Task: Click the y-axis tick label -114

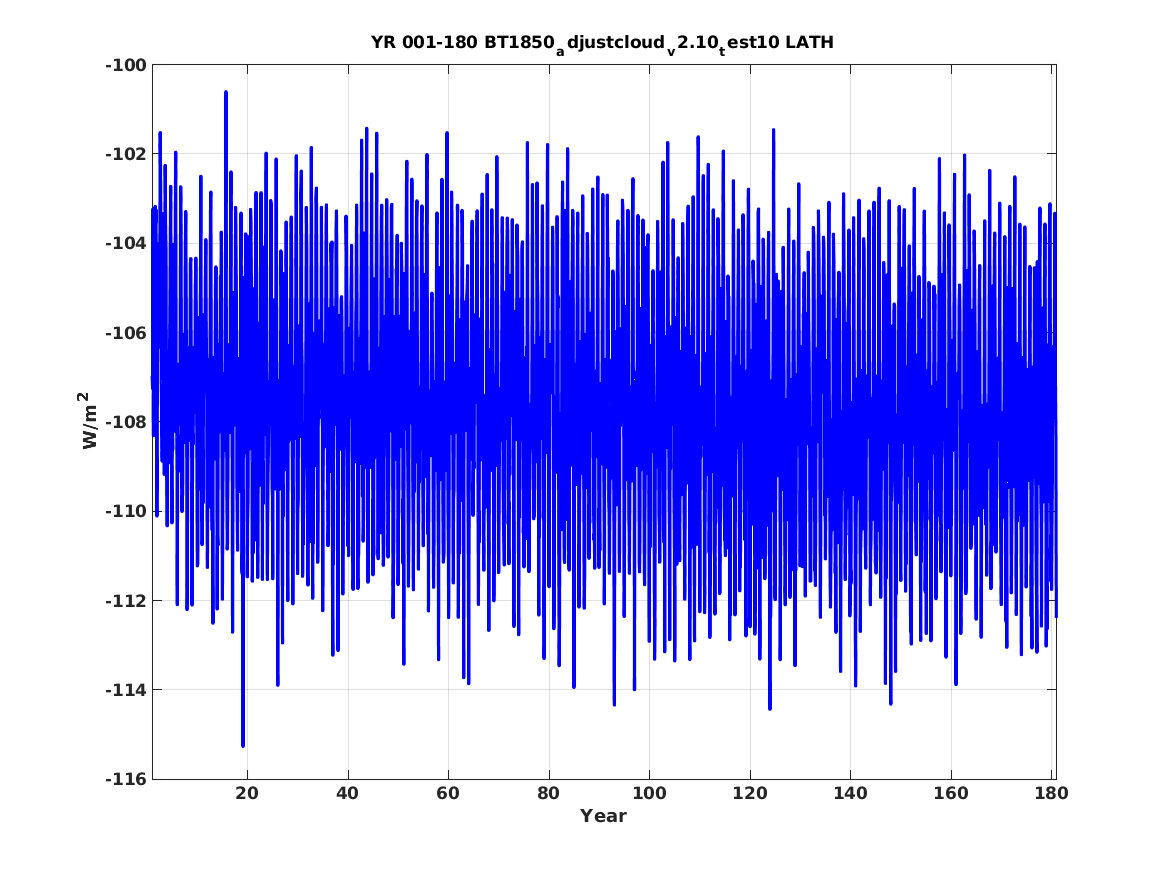Action: click(126, 690)
